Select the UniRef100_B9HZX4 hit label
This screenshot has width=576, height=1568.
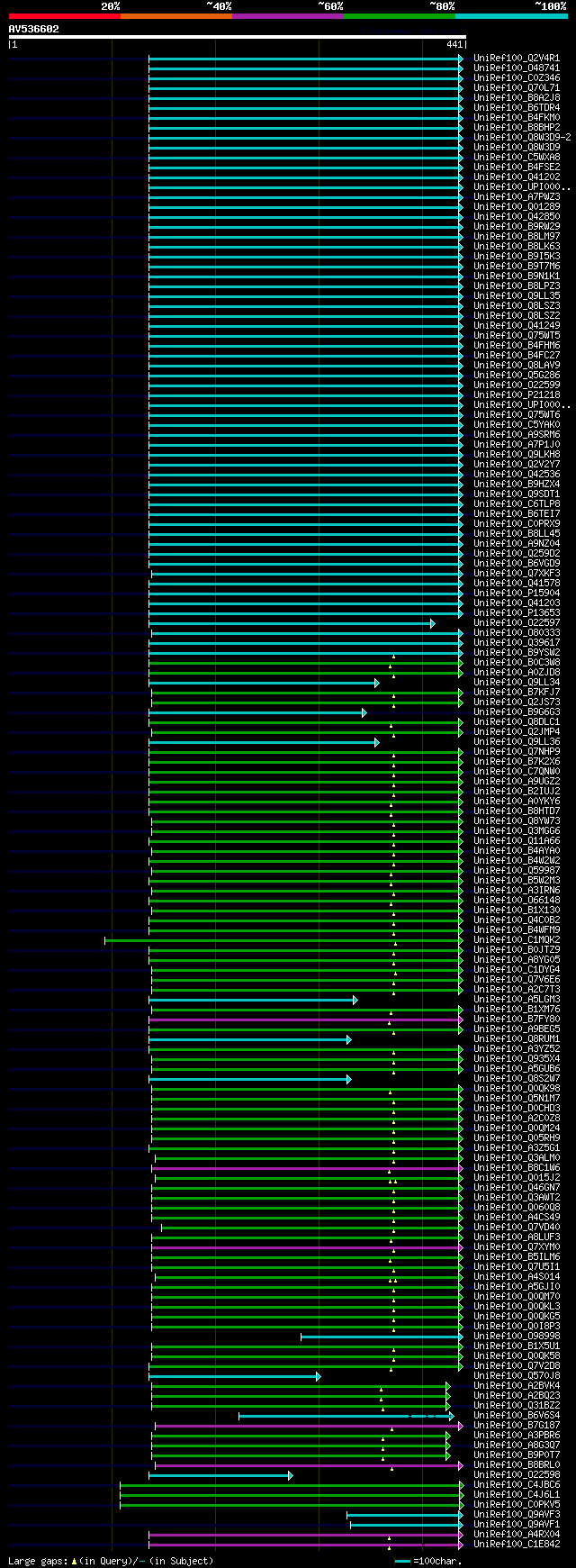pos(517,484)
